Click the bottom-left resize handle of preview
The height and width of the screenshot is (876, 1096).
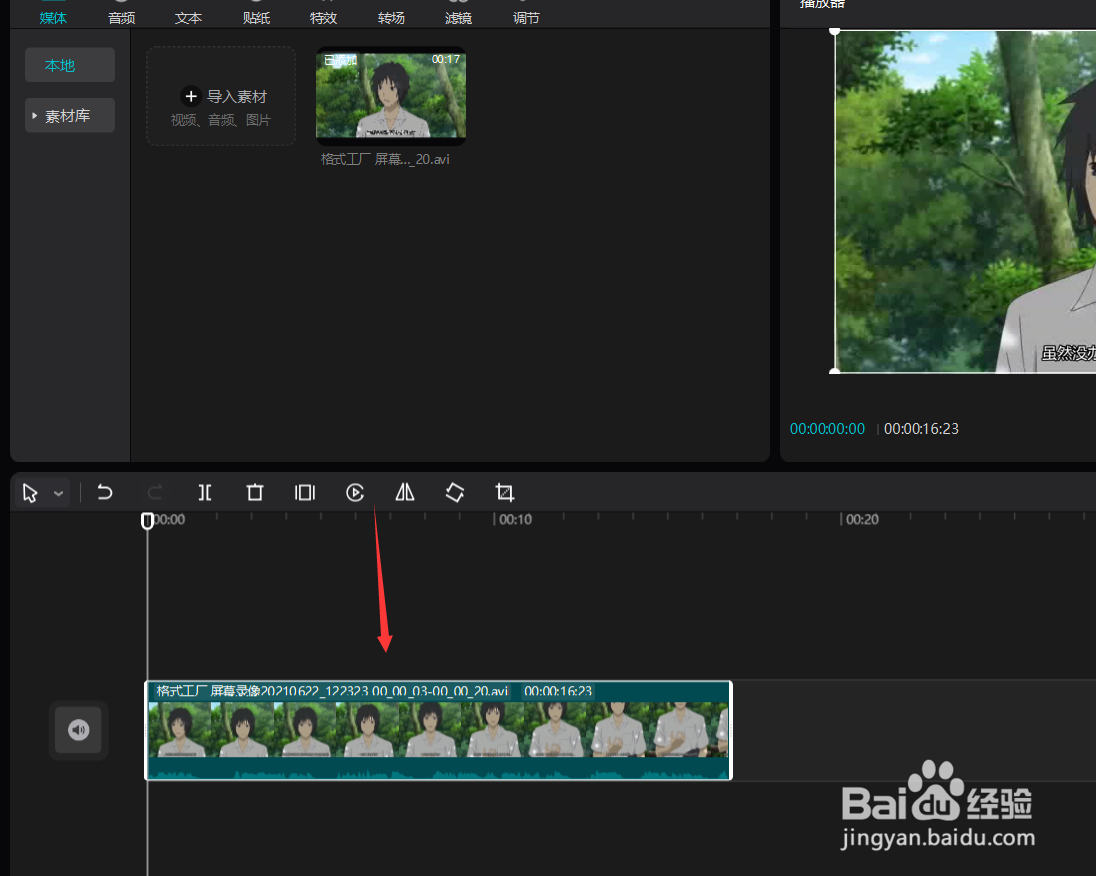click(x=835, y=372)
